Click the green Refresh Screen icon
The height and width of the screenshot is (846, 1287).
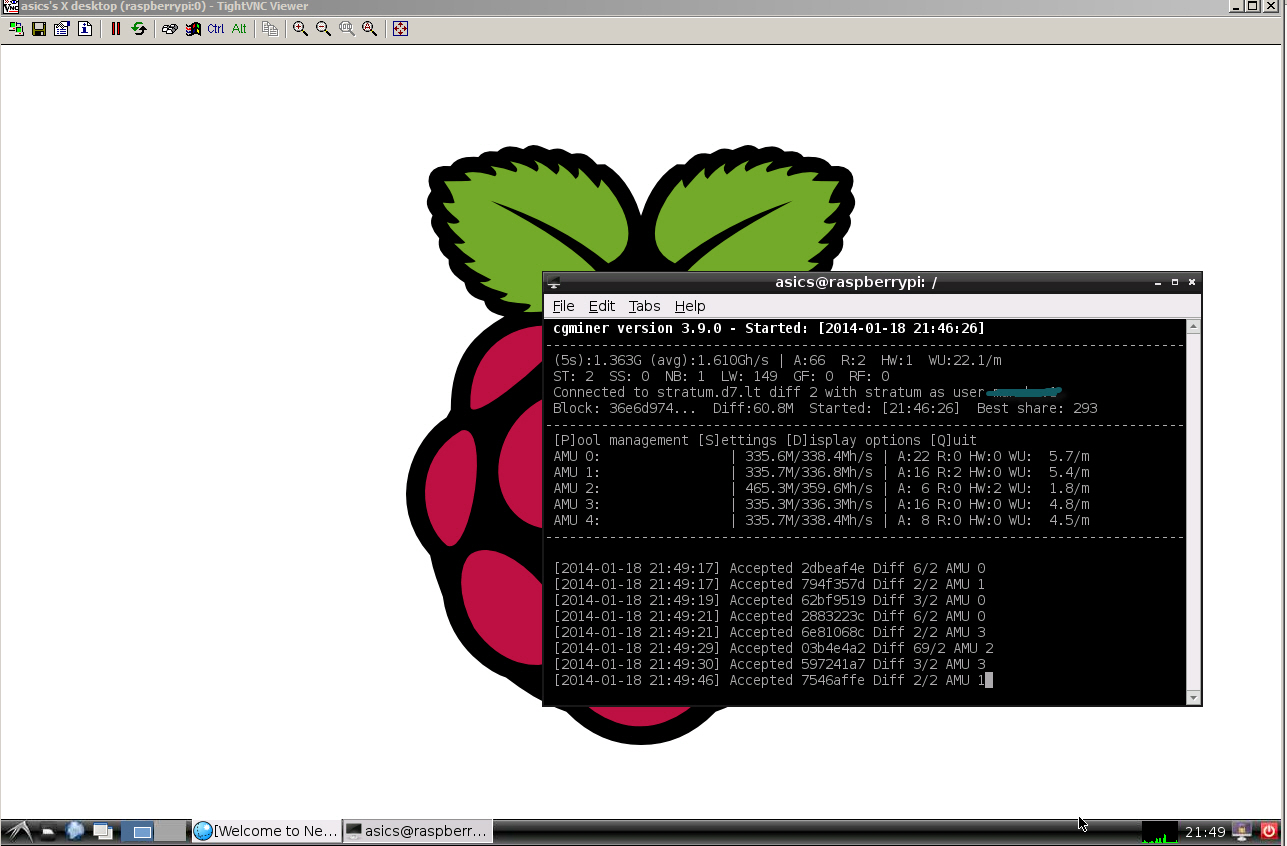coord(139,29)
